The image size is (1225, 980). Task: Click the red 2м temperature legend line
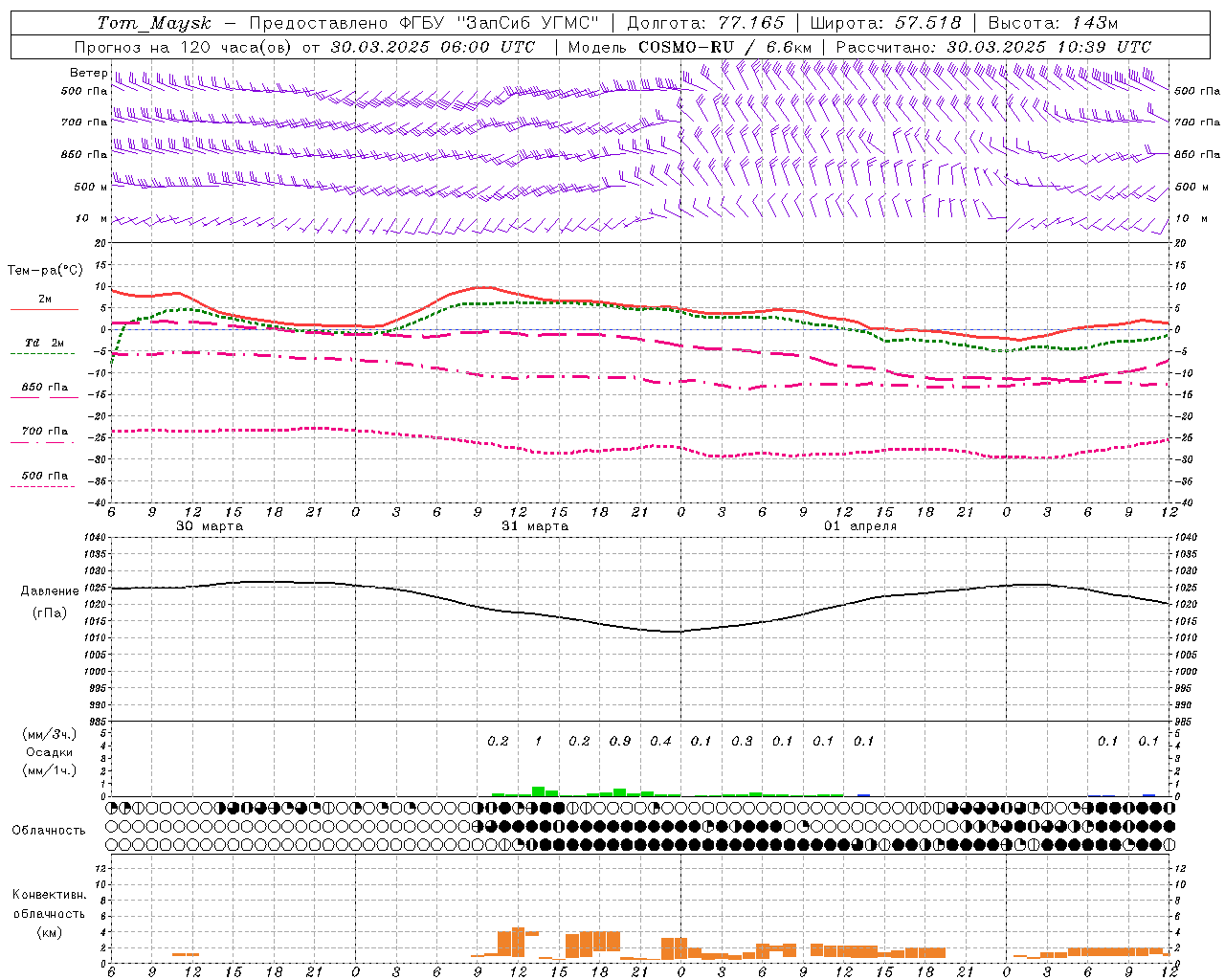[44, 310]
